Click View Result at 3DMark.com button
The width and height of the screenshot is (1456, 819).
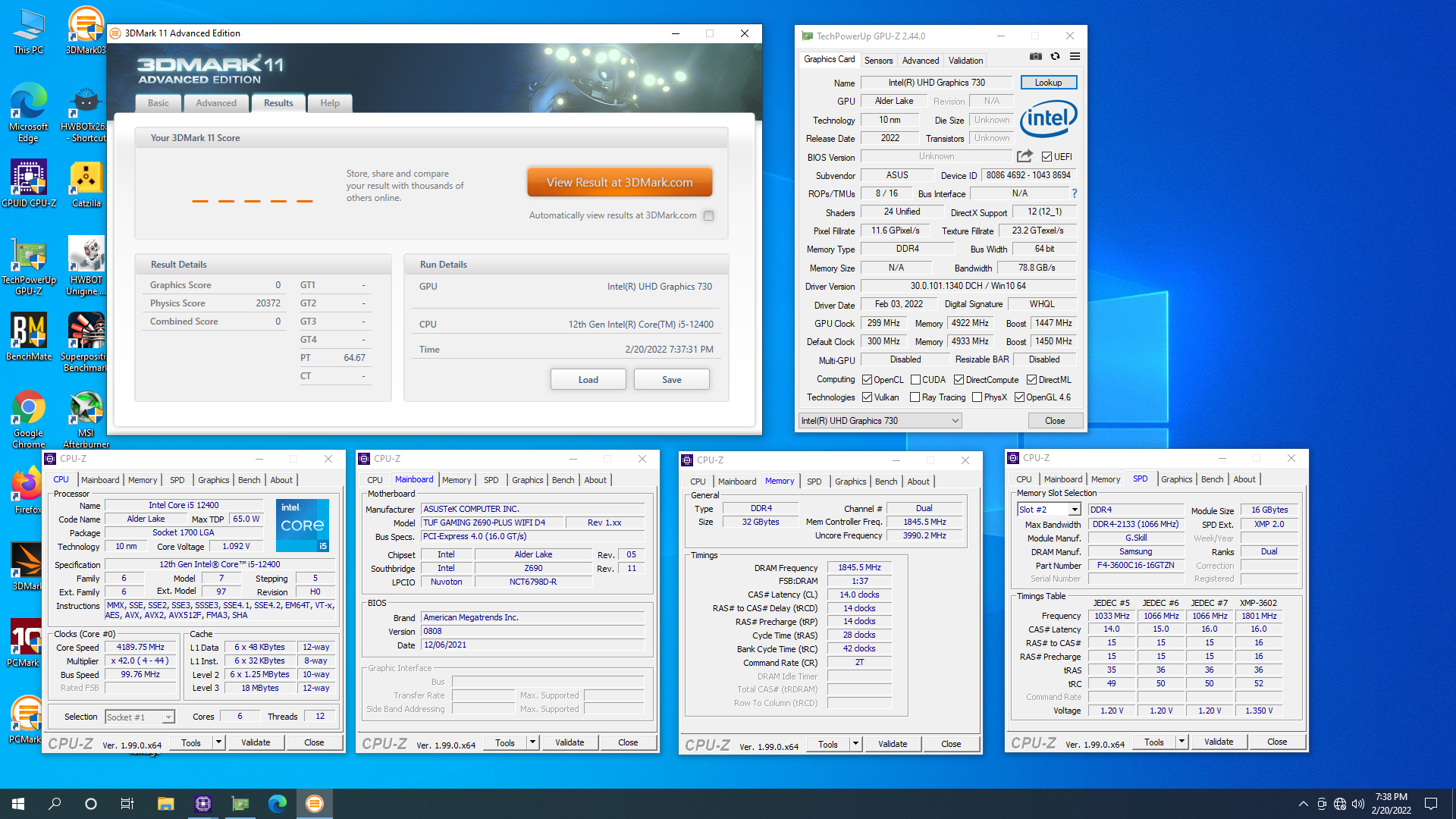620,182
